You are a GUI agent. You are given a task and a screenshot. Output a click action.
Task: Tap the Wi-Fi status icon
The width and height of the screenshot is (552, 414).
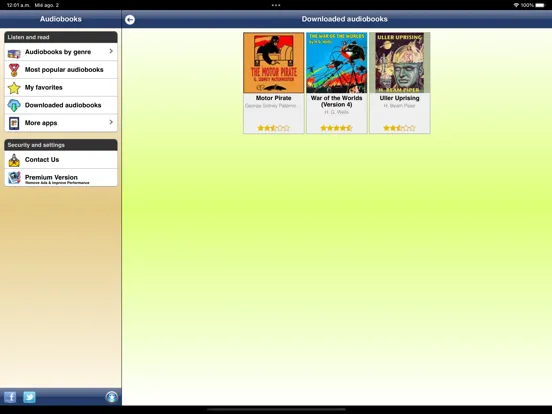pos(516,5)
